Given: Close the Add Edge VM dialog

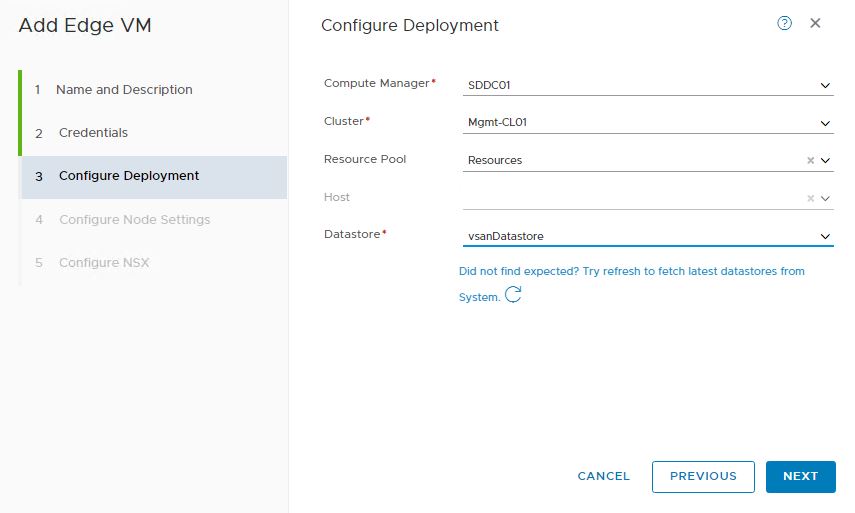Looking at the screenshot, I should tap(815, 24).
